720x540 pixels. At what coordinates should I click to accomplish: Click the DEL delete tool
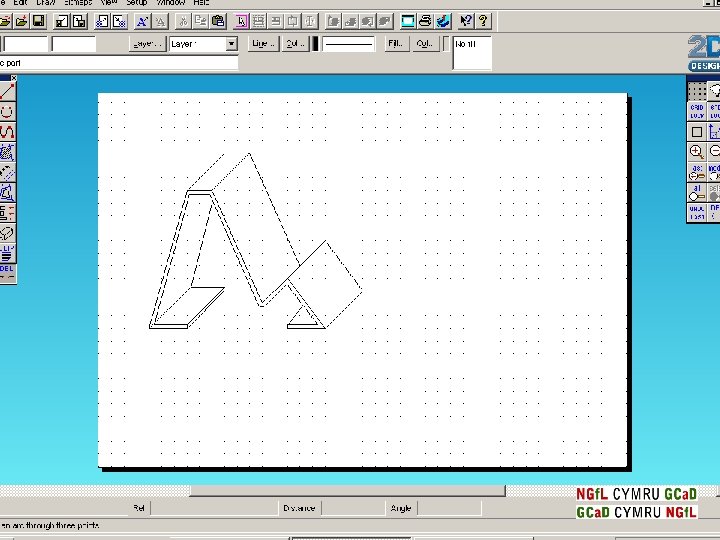[x=7, y=272]
